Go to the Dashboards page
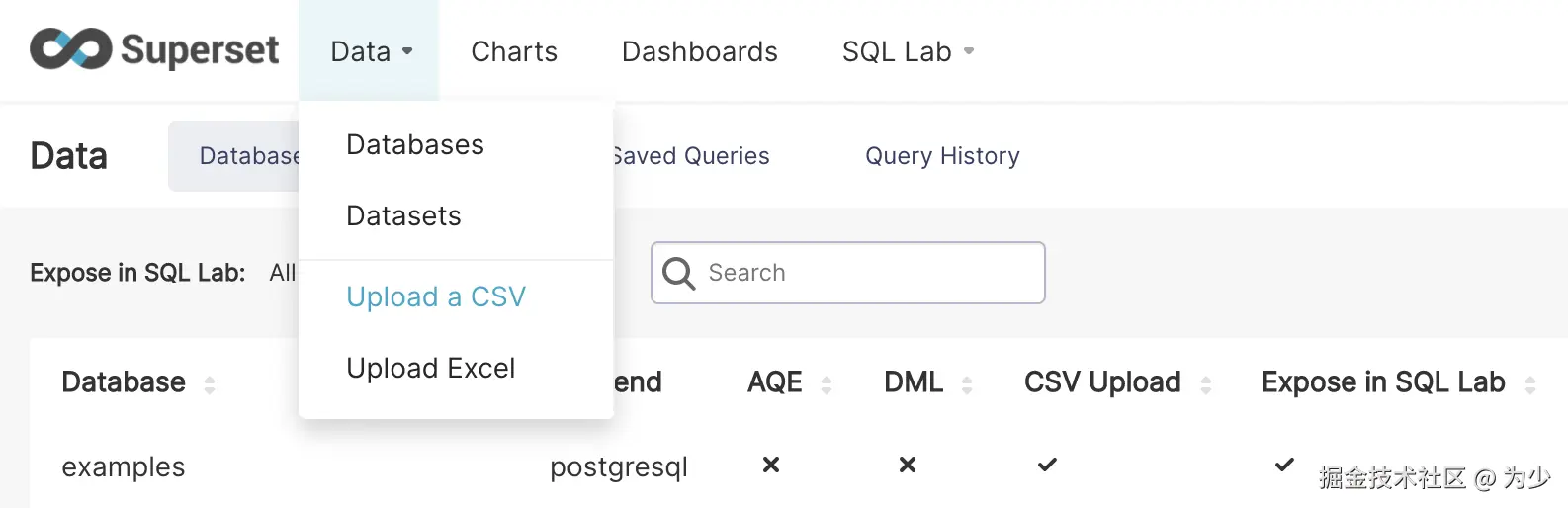 [x=699, y=51]
